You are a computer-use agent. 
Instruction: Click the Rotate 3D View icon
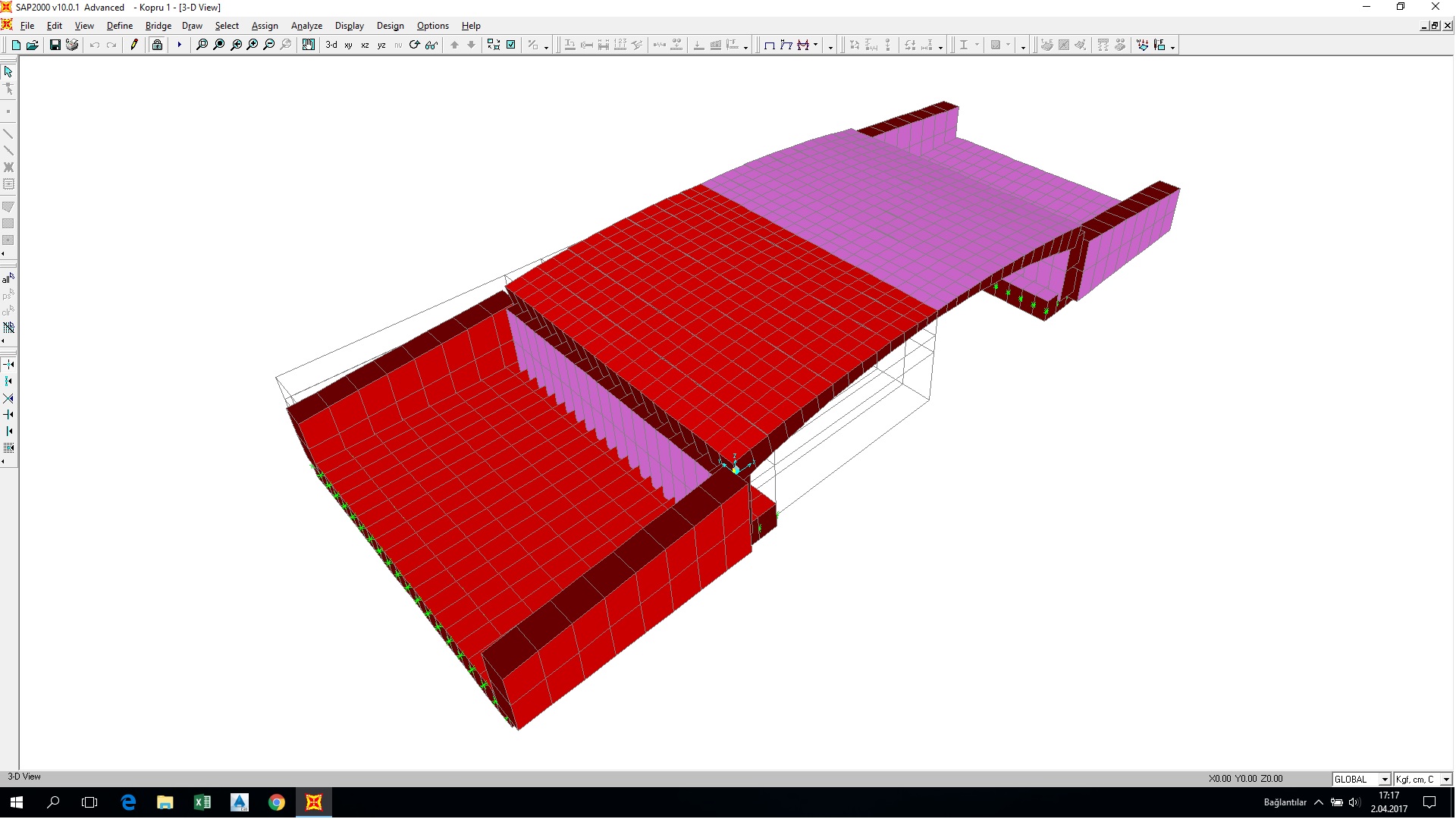pyautogui.click(x=415, y=45)
